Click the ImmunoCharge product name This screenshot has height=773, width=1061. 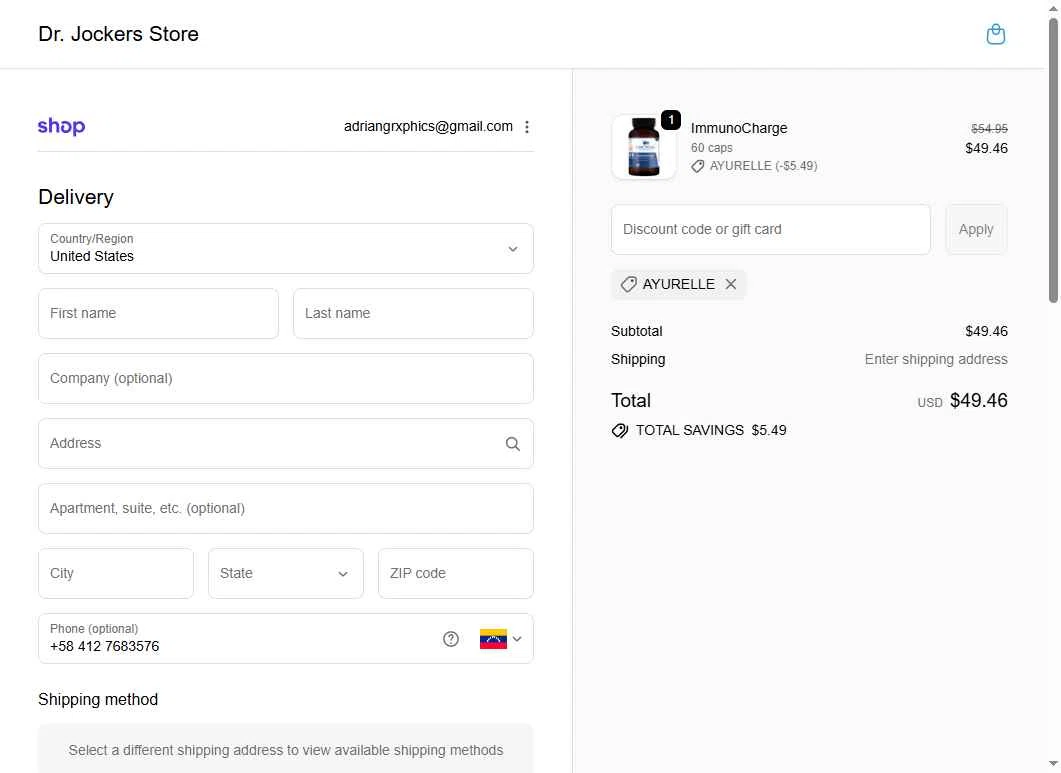click(x=739, y=128)
